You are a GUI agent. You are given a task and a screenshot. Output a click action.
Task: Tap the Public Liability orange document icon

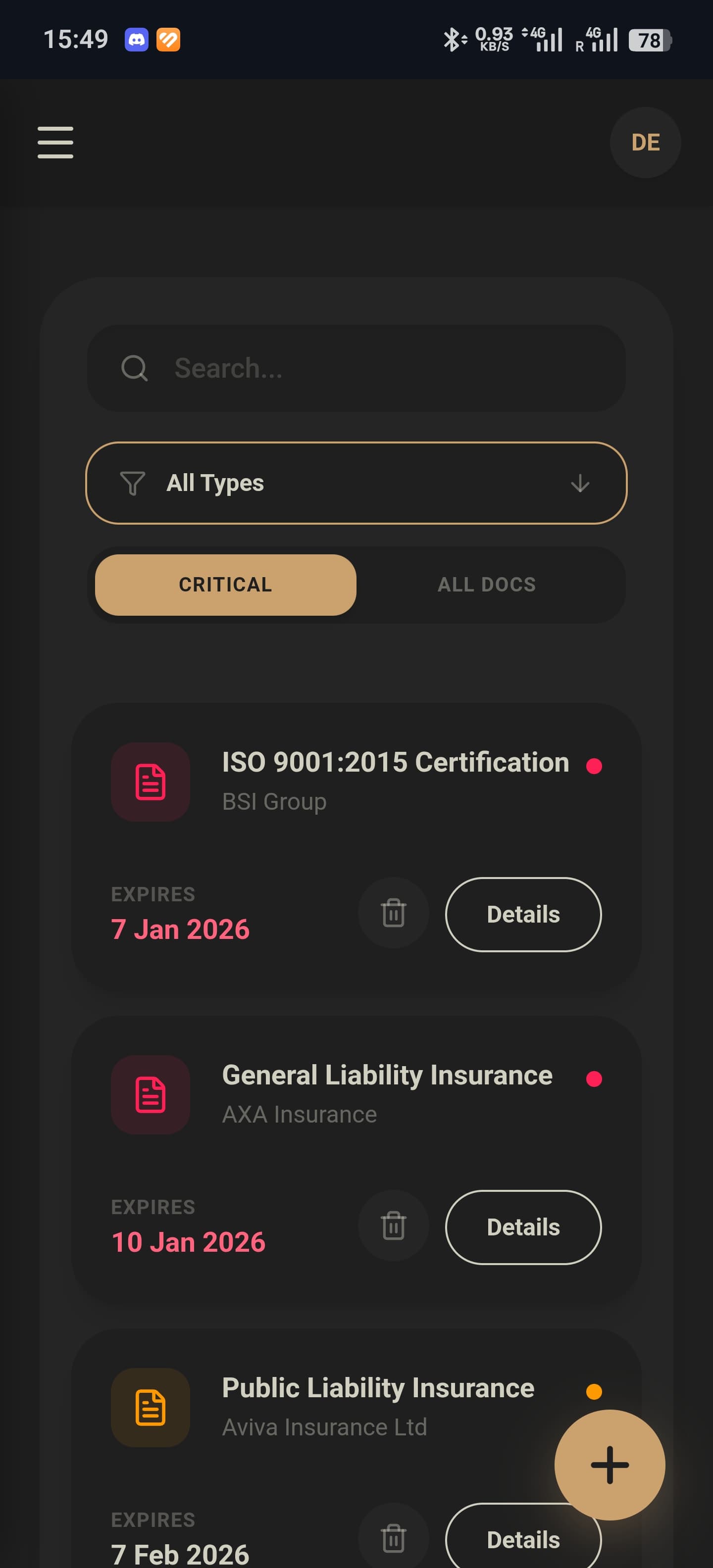151,1407
